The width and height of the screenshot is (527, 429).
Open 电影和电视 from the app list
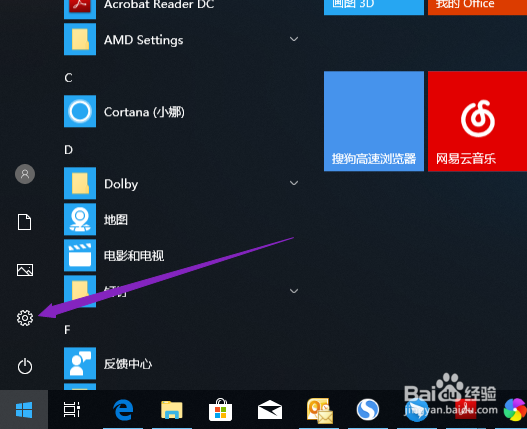click(134, 256)
